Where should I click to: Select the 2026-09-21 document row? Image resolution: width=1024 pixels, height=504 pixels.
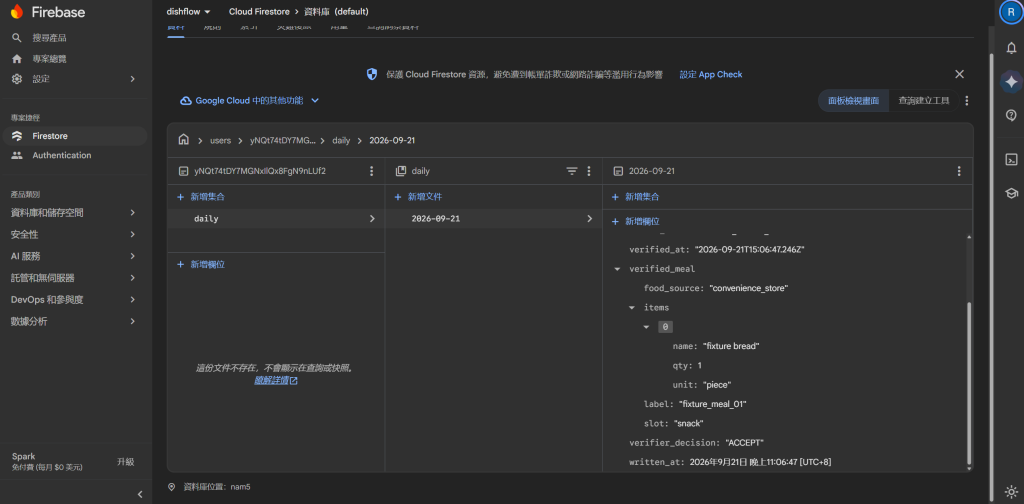493,219
